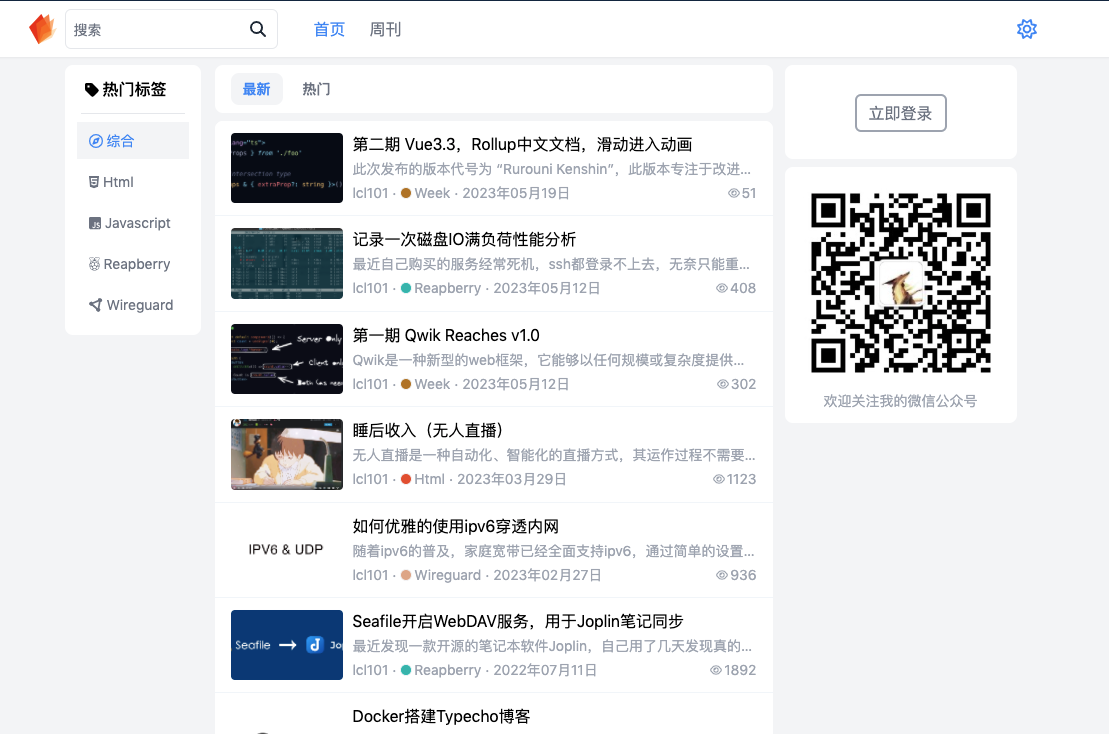Click date 2022年07月11日
The image size is (1109, 734).
click(x=545, y=670)
